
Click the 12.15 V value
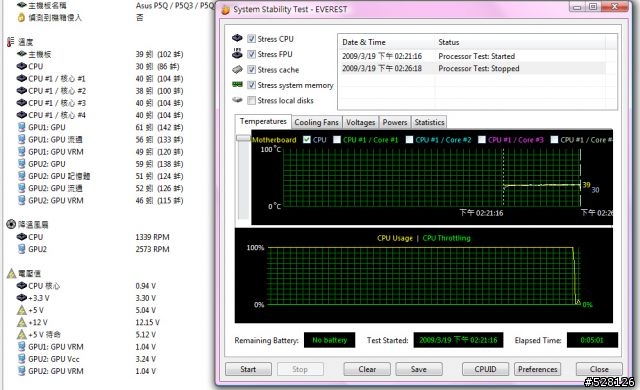click(147, 322)
